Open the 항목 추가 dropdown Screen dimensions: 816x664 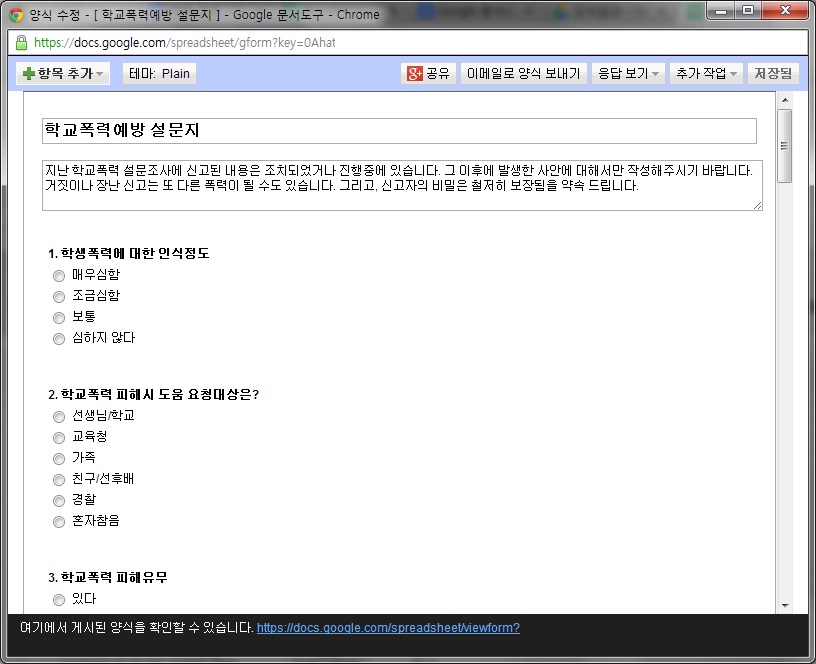[62, 73]
